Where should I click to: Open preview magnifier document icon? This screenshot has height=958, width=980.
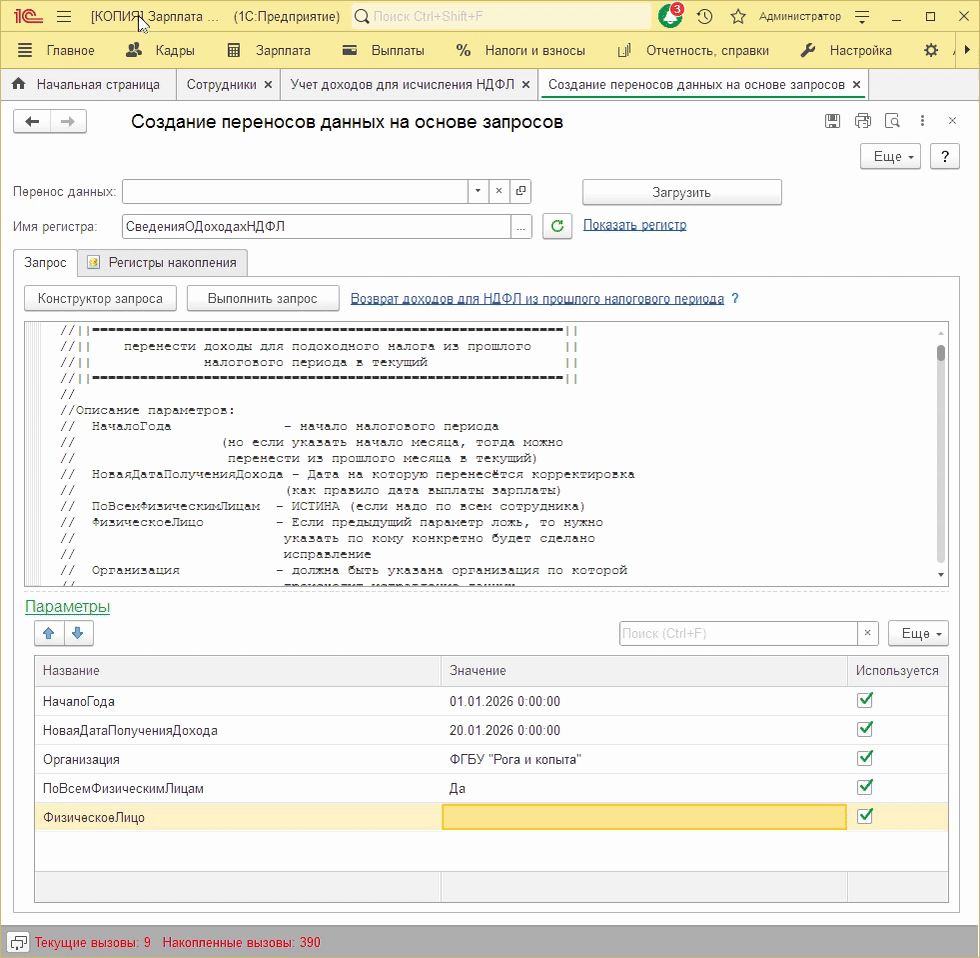coord(892,121)
